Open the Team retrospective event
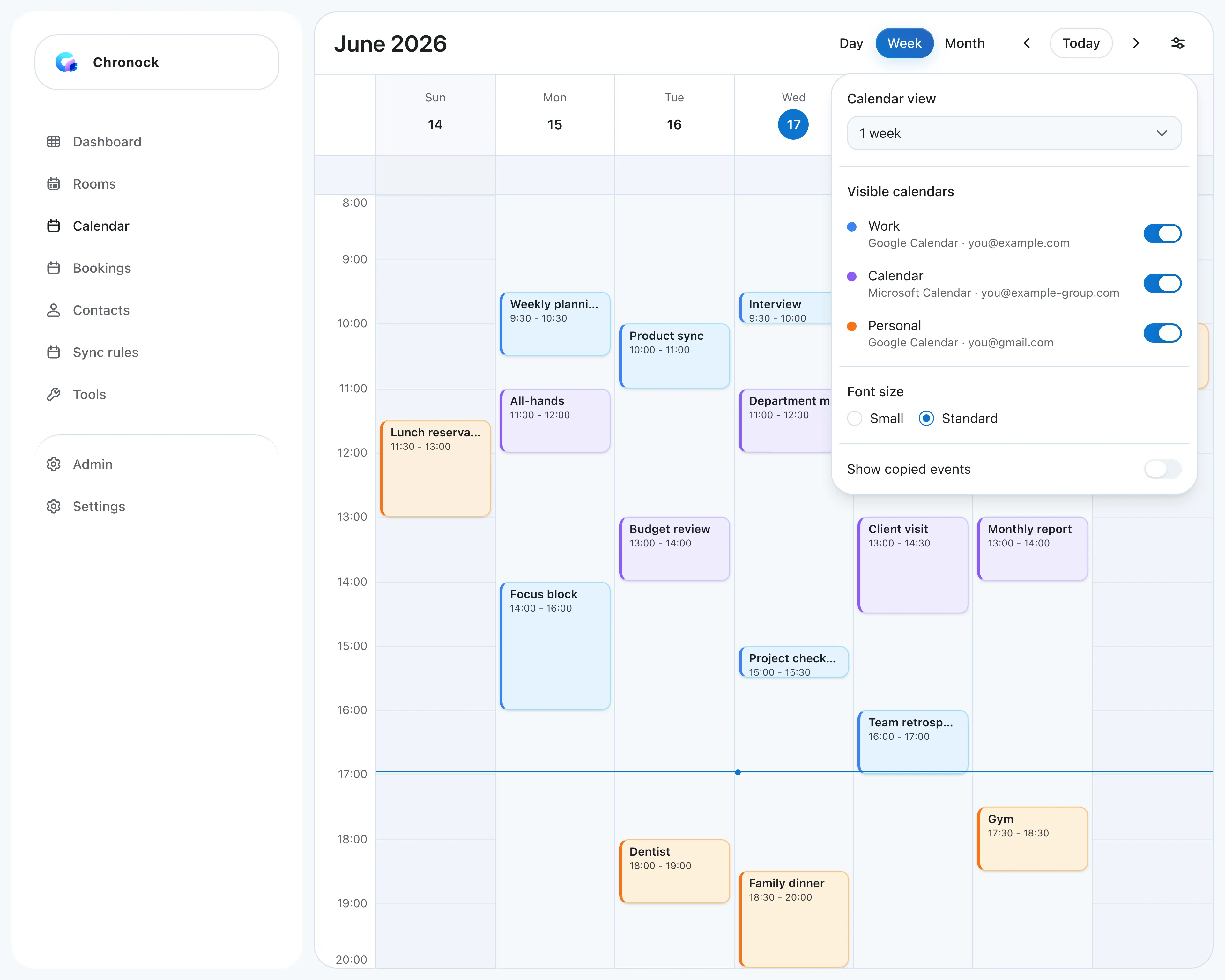Screen dimensions: 1225x980 (x=912, y=741)
